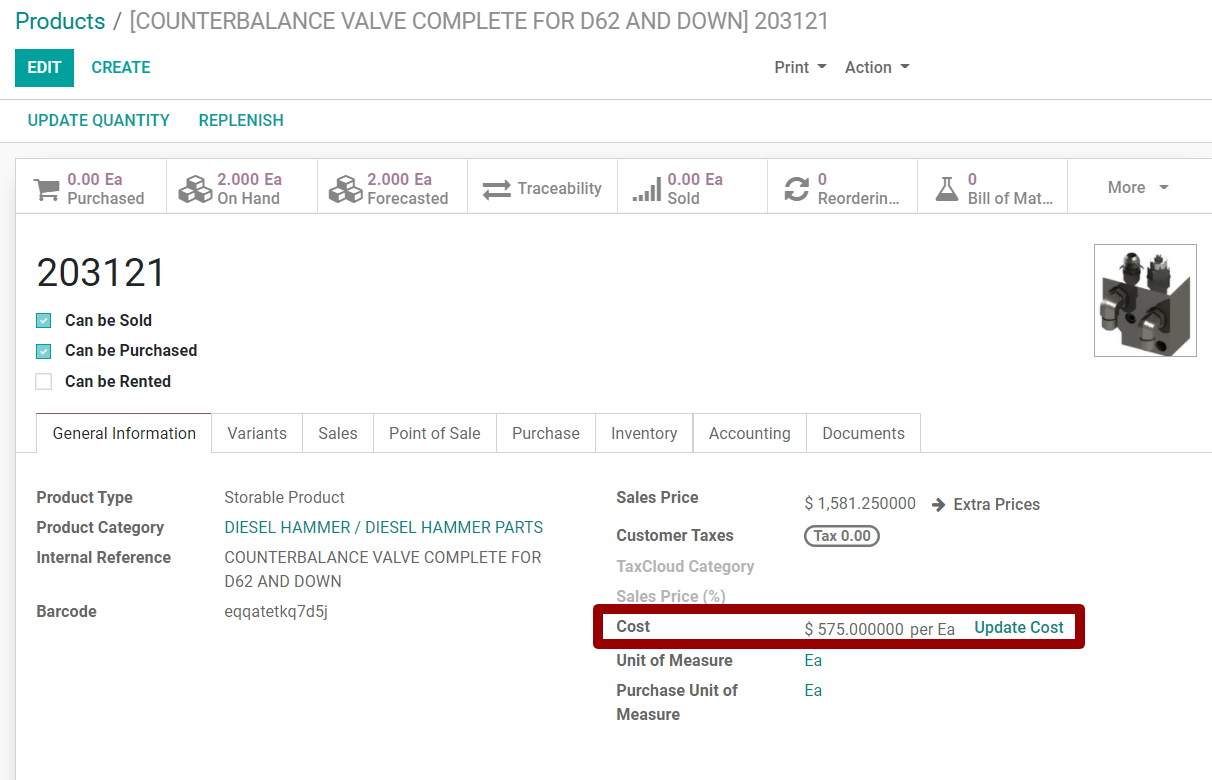Open the Forecasted quantity view
This screenshot has width=1212, height=780.
[x=346, y=186]
